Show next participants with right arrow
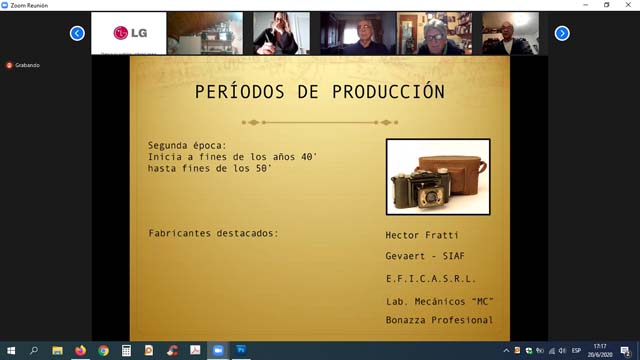Screen dimensions: 640x360 tap(562, 33)
